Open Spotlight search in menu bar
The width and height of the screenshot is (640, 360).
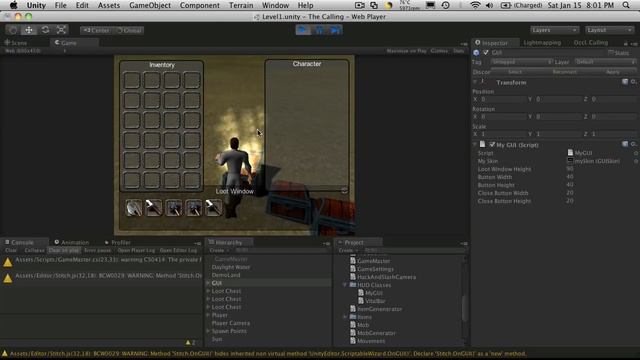click(x=626, y=5)
